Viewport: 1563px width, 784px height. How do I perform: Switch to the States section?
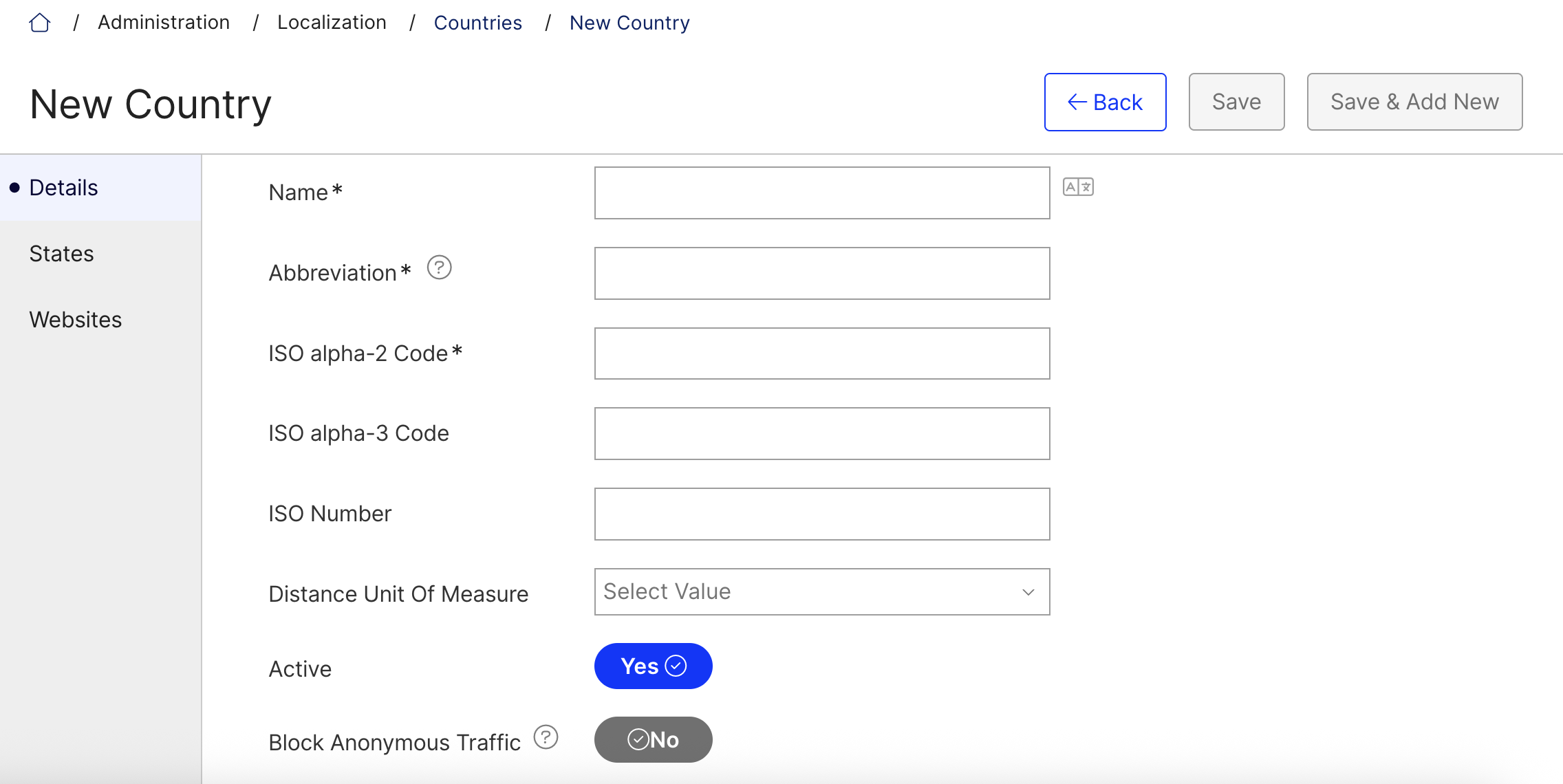coord(61,253)
